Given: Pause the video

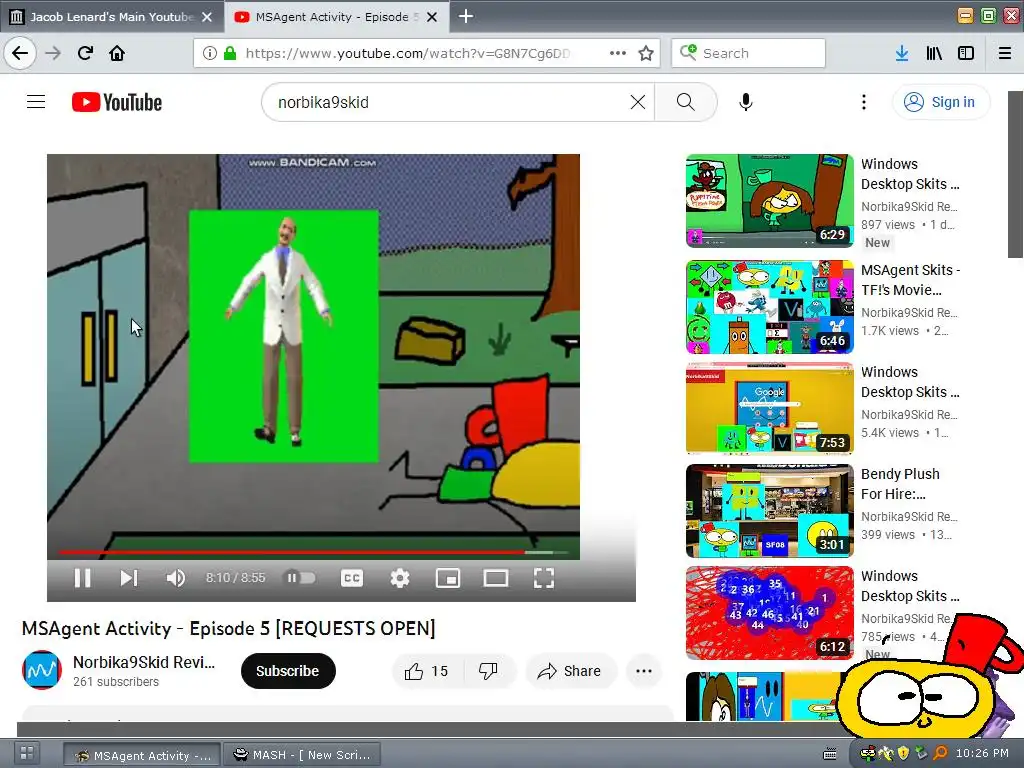Looking at the screenshot, I should 82,578.
